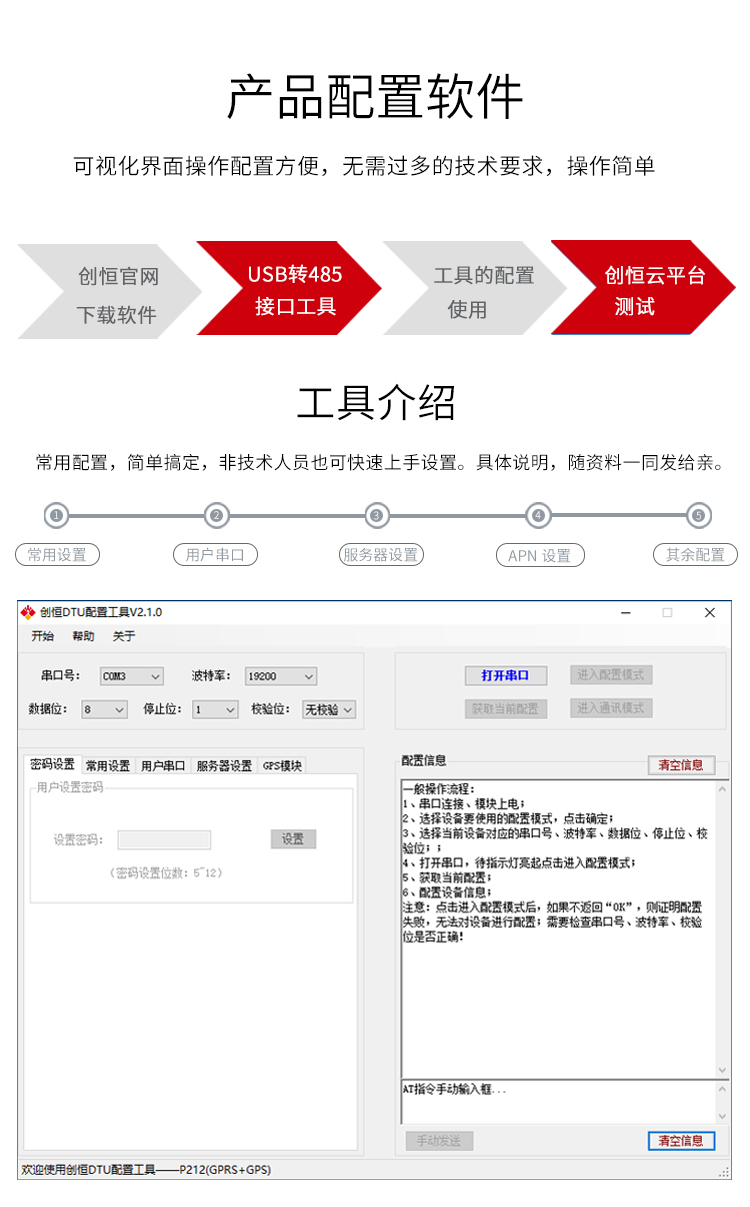Click the 创恒DTU配置工具 title bar app icon
Screen dimensions: 750x1207
point(28,612)
